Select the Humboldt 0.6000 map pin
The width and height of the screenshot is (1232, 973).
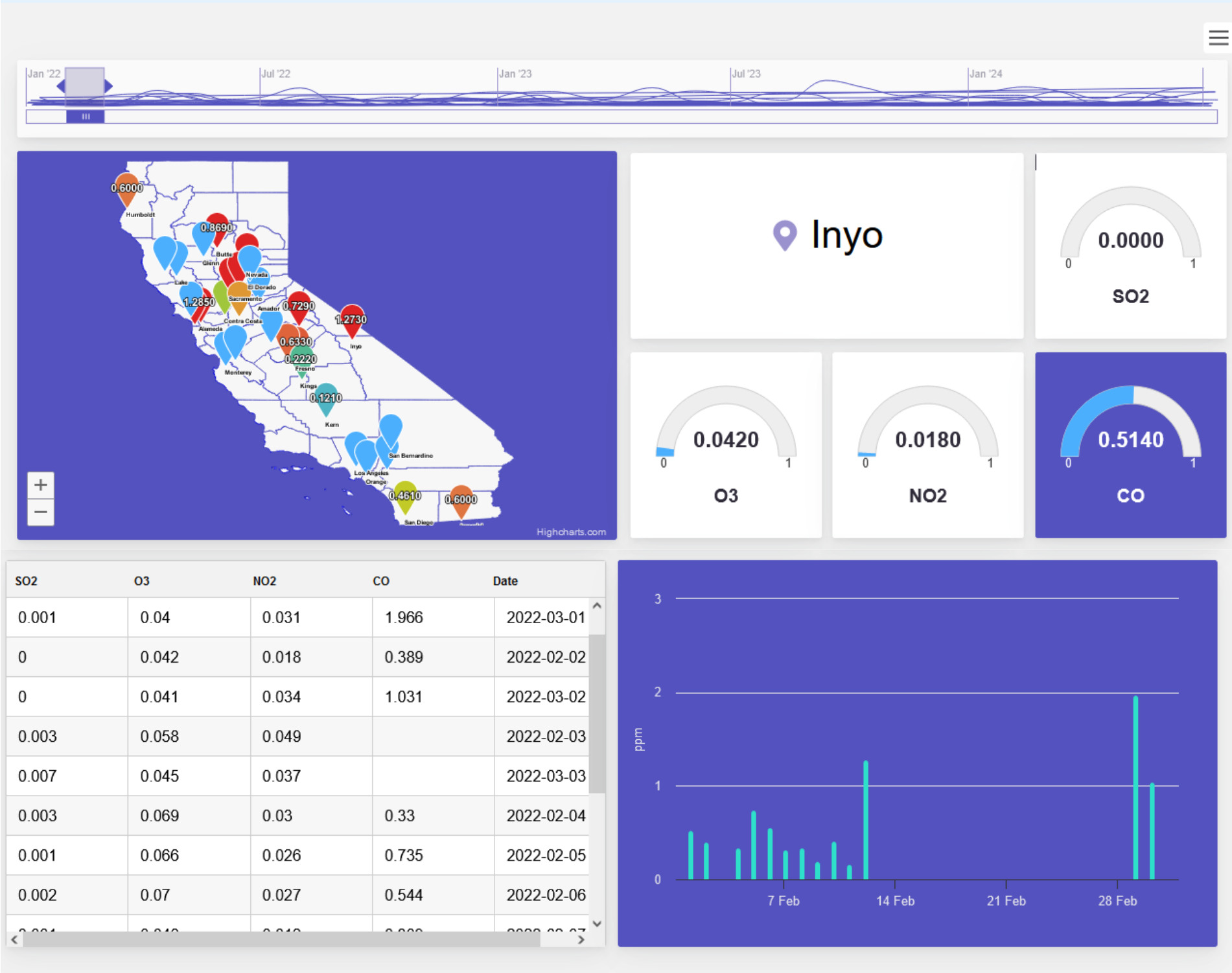tap(127, 189)
